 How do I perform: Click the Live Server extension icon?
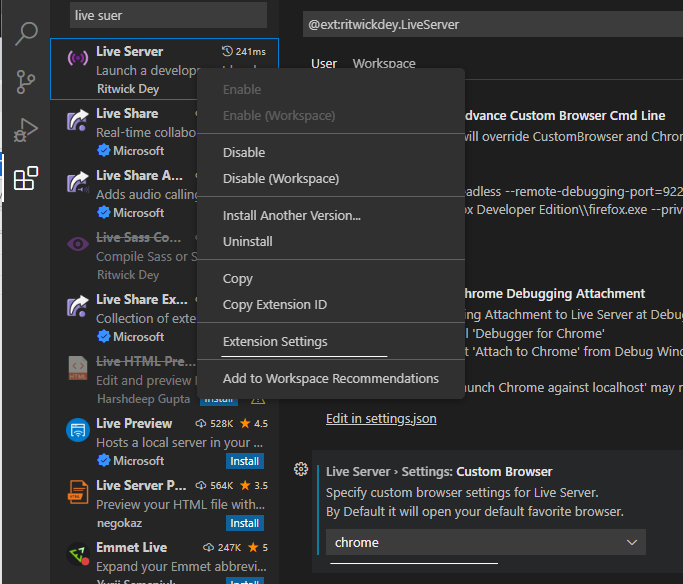[x=78, y=57]
